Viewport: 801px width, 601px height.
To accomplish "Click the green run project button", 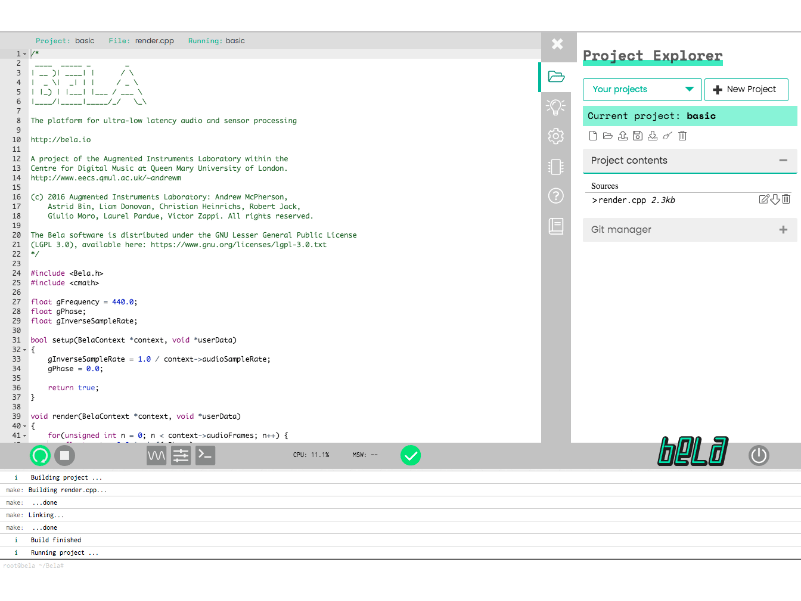I will [40, 455].
